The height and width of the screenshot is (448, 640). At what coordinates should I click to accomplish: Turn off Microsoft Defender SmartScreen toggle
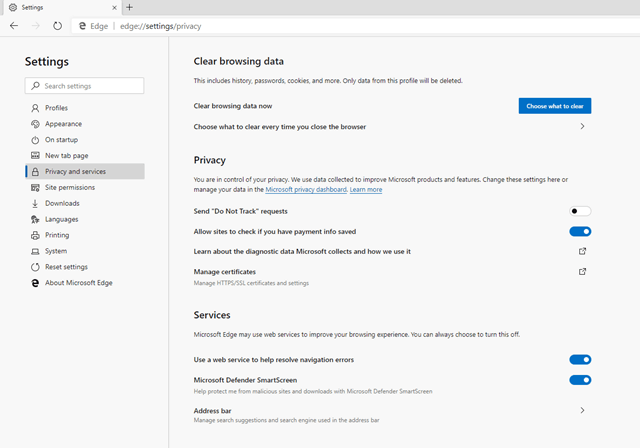580,380
